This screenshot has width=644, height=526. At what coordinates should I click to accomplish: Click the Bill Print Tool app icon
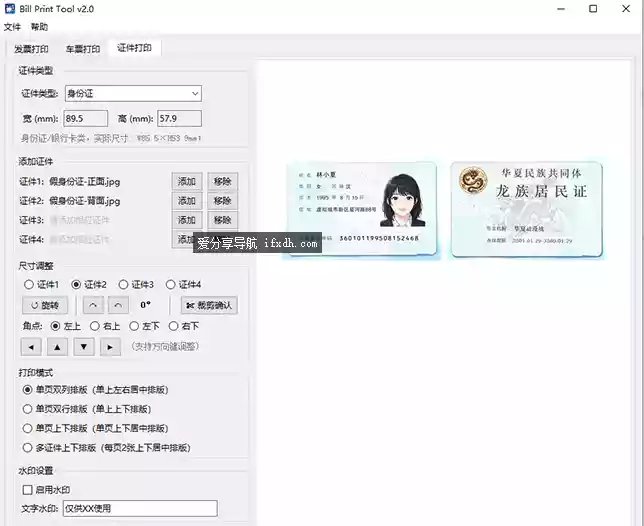(x=9, y=8)
